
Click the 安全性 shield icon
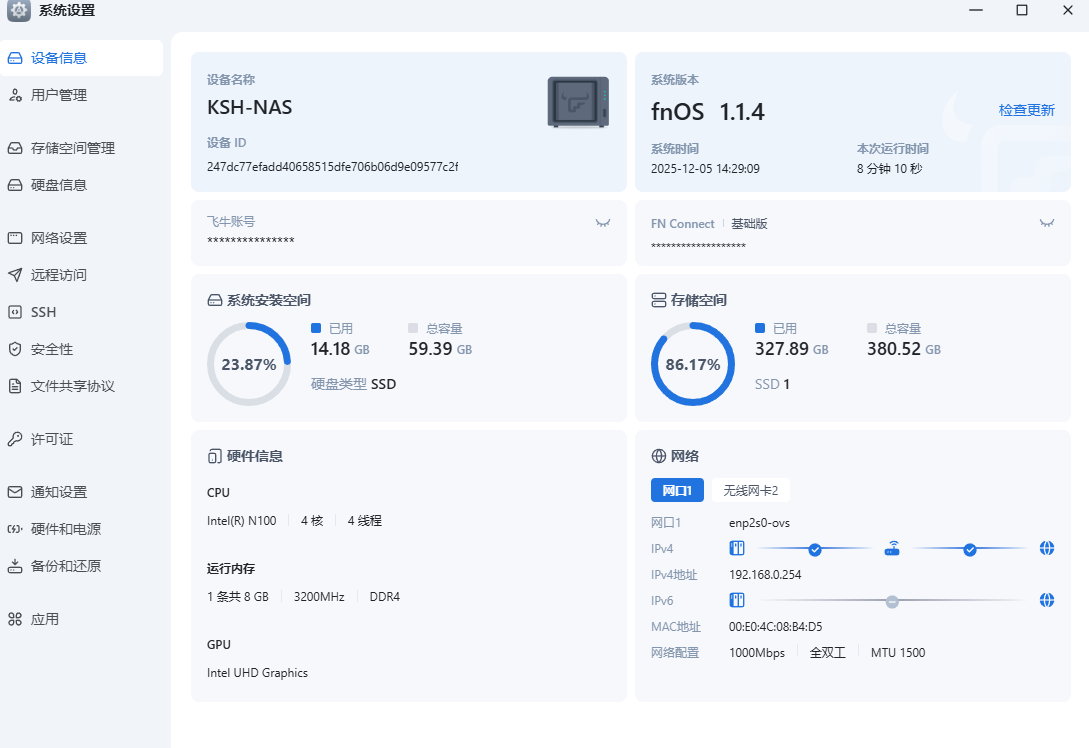coord(15,349)
